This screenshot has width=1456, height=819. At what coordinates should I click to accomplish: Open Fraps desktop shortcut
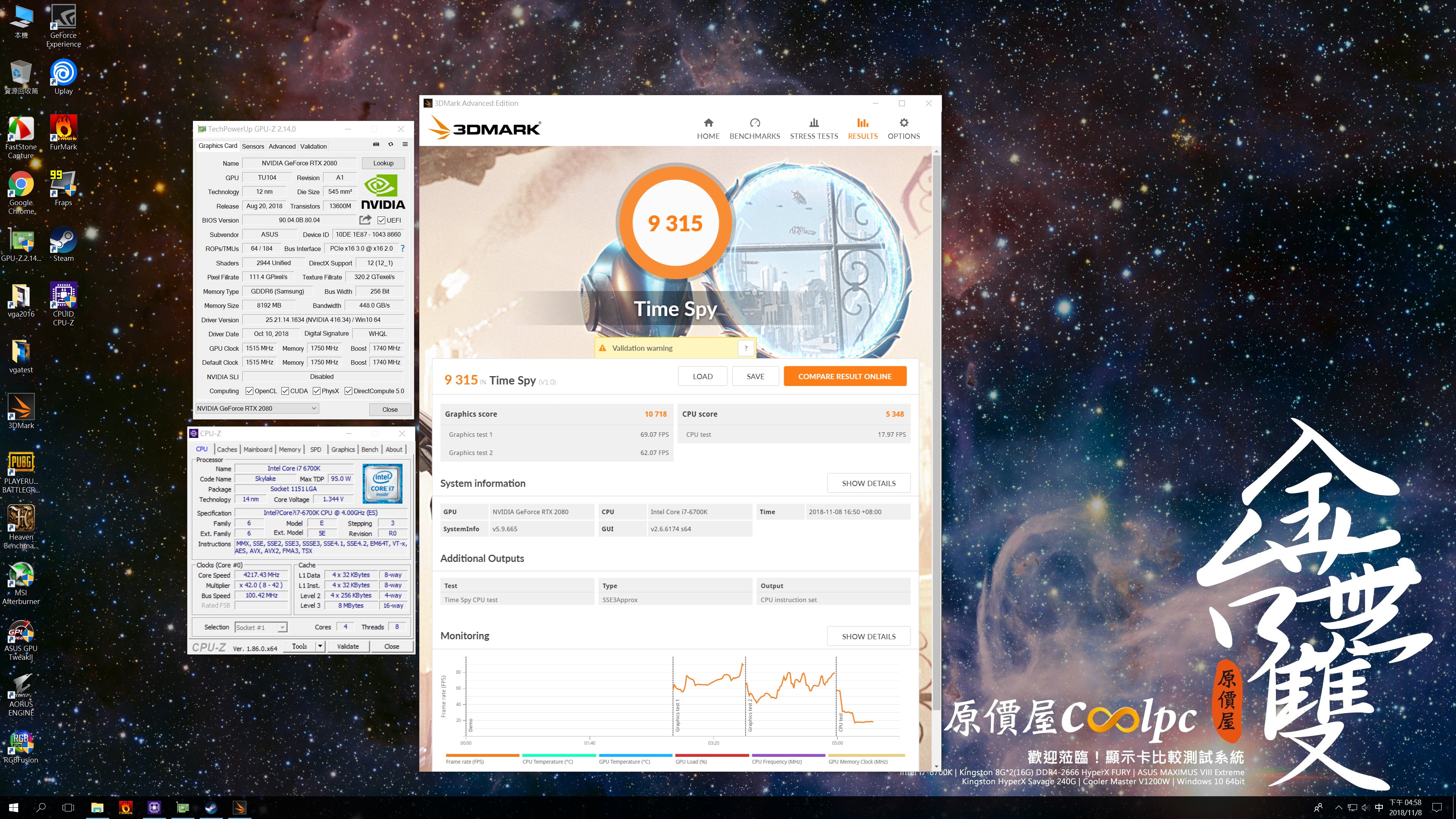click(x=63, y=189)
